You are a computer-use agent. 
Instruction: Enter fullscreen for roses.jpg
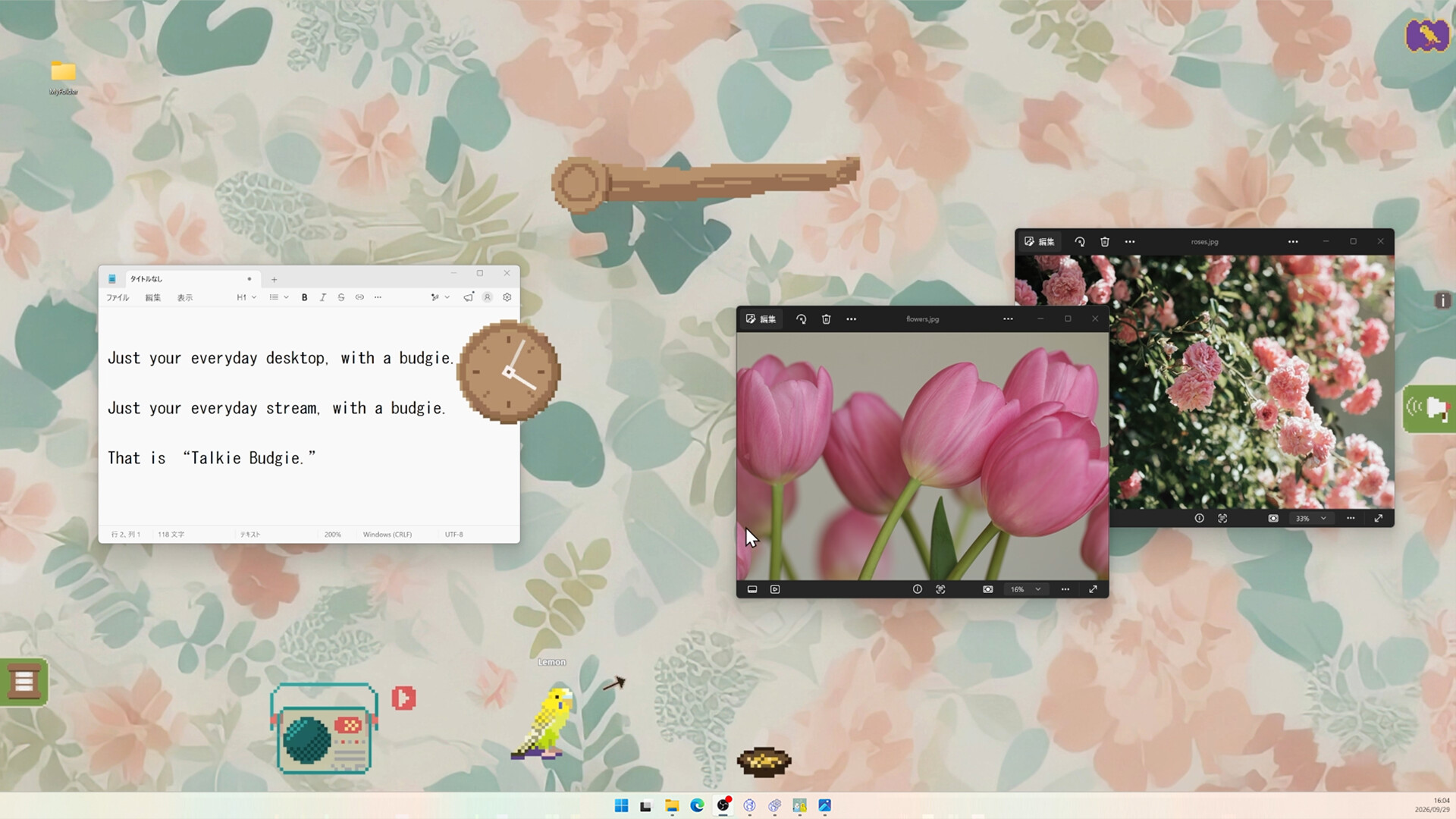click(1379, 519)
